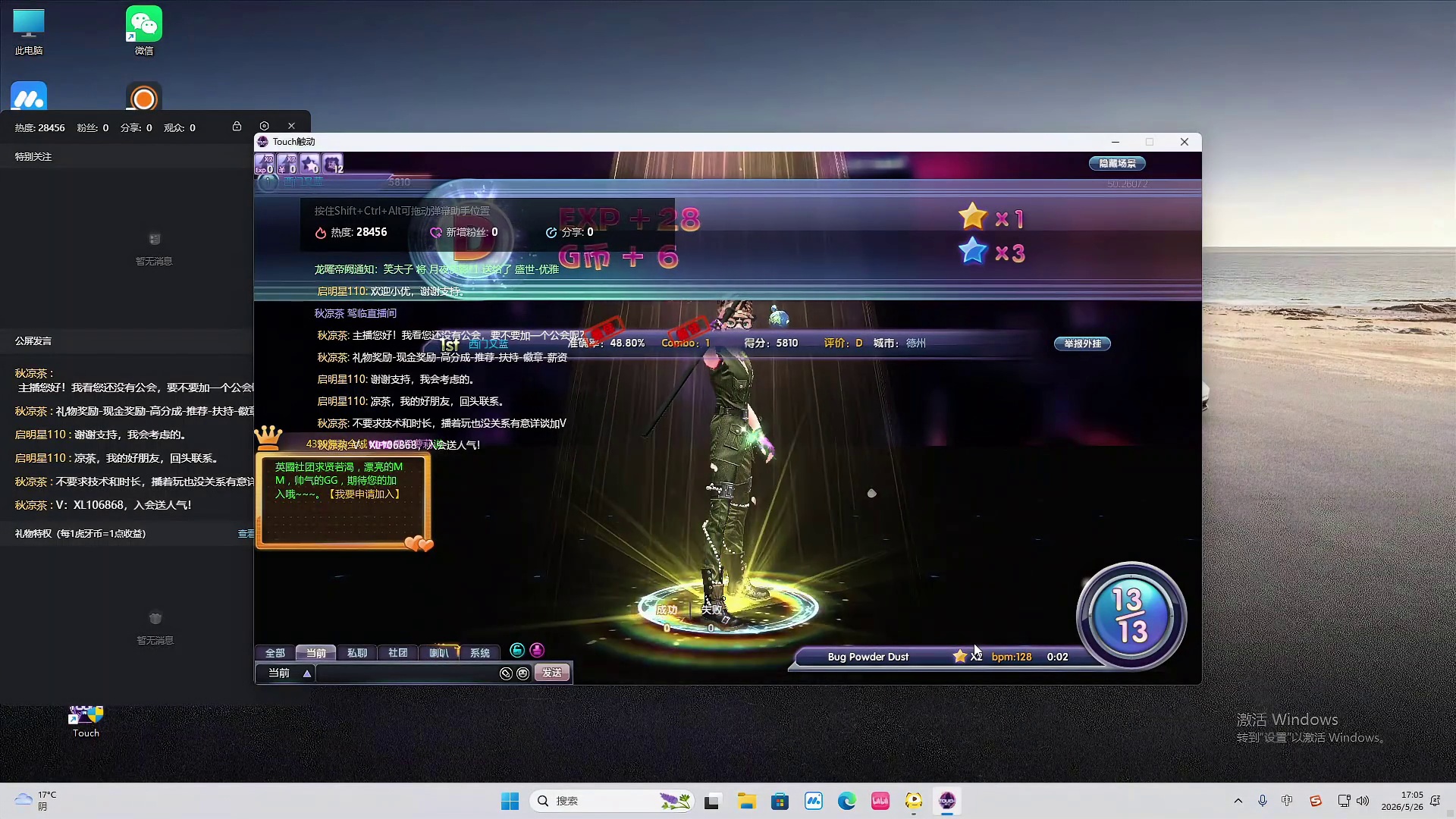
Task: Close the streaming assistant panel
Action: 291,127
